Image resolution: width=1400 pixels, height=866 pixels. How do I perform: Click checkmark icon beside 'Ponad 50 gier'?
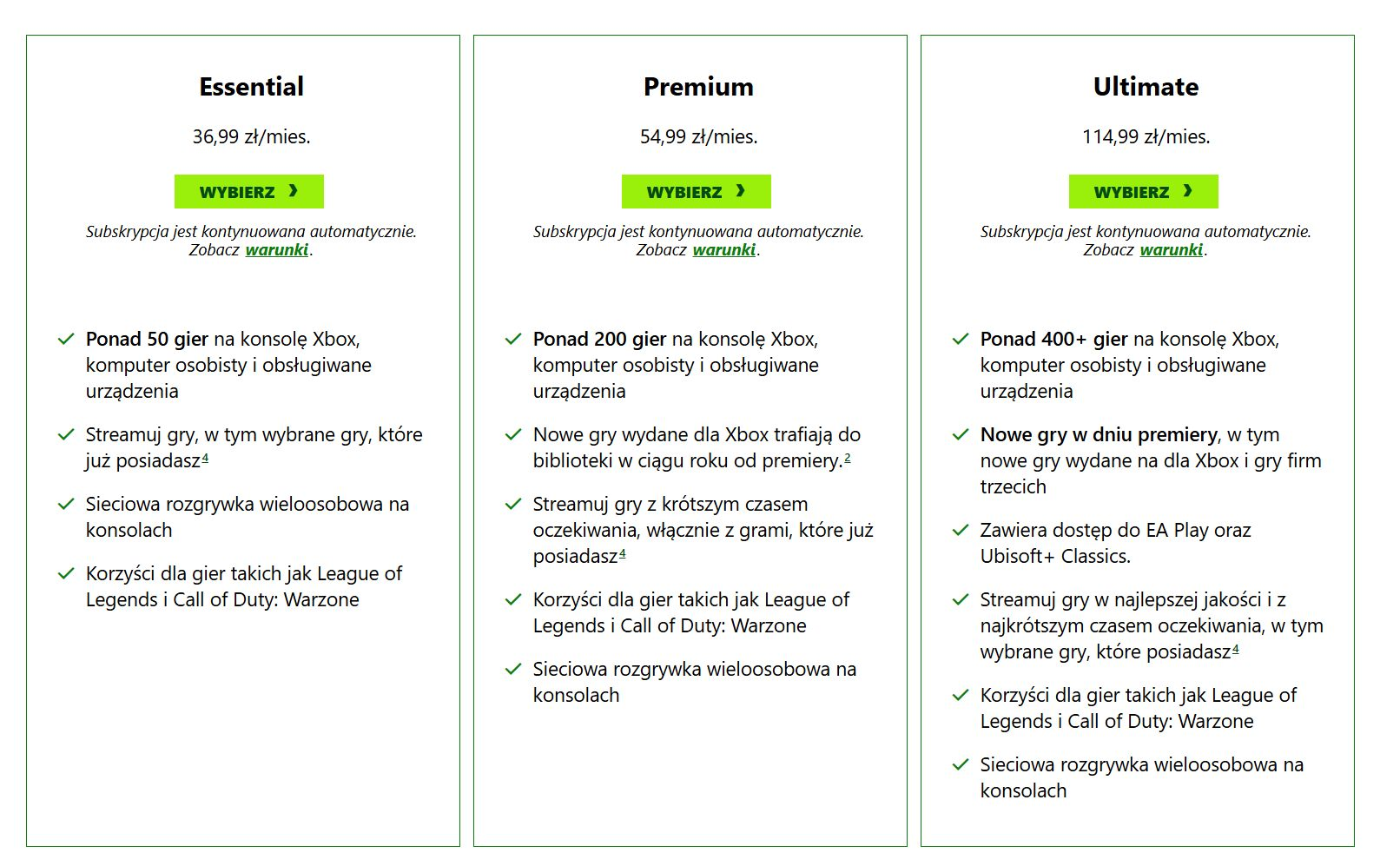tap(66, 339)
